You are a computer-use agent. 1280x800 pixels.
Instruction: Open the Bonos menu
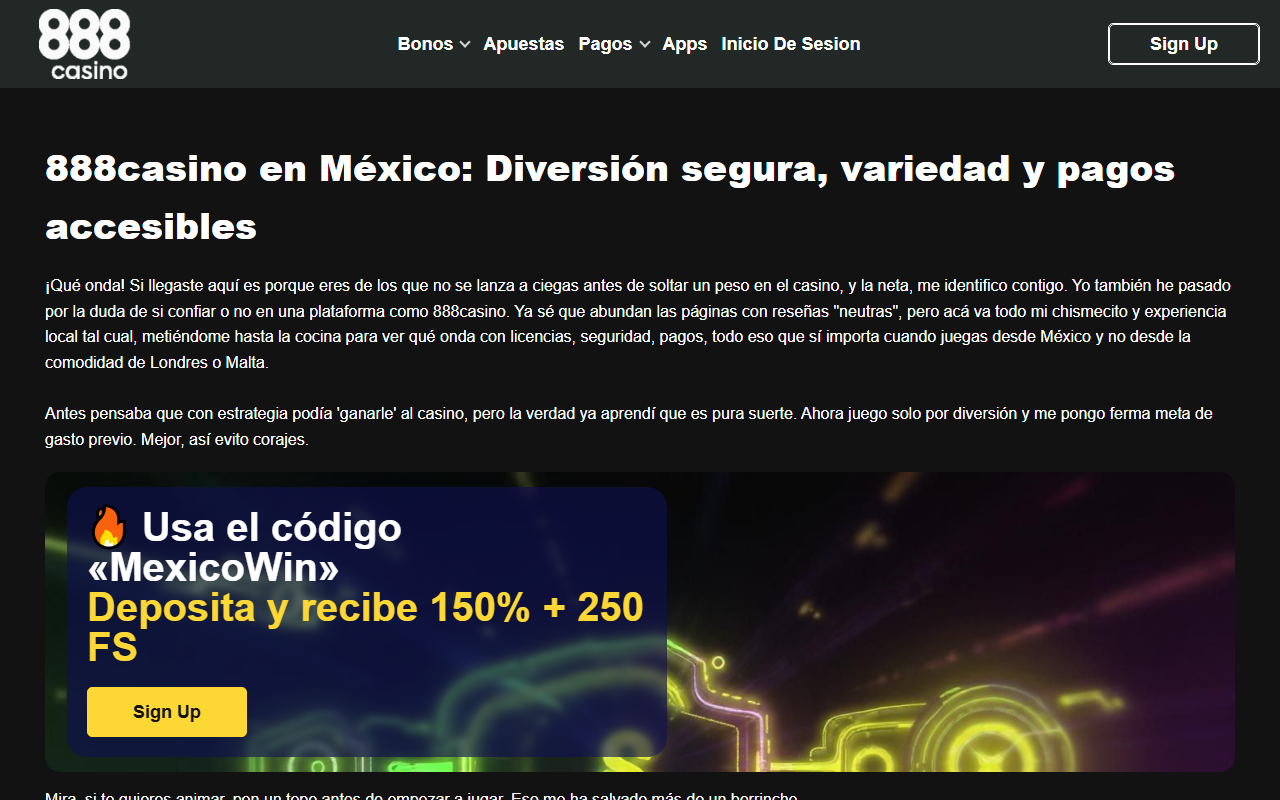pos(425,44)
